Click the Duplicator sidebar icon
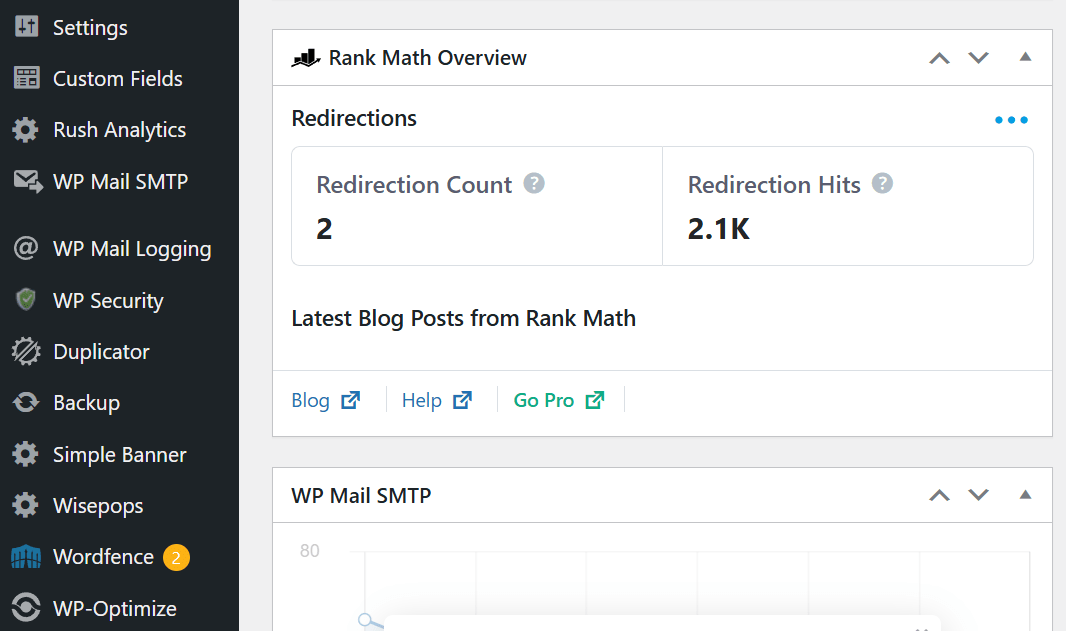Image resolution: width=1066 pixels, height=631 pixels. coord(26,351)
